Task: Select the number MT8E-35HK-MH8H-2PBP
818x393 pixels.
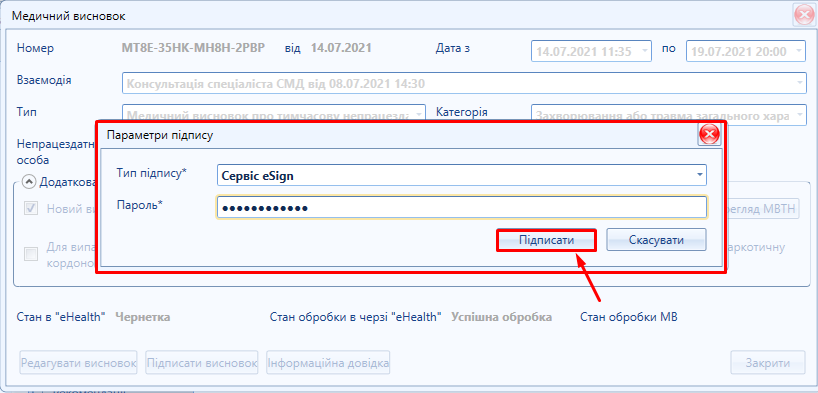Action: pos(193,49)
